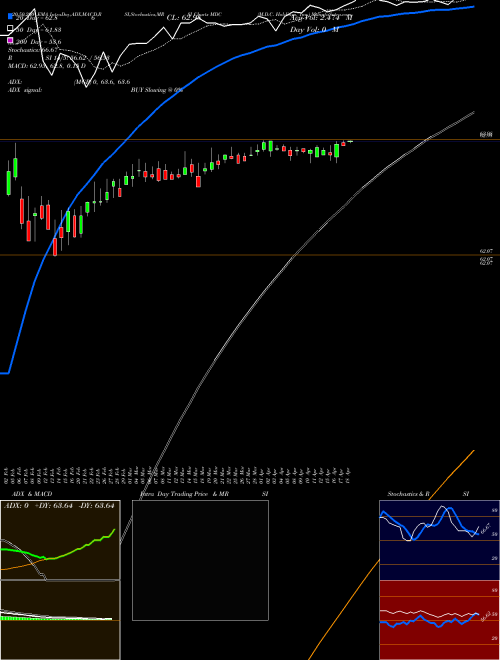Open the MACD histogram panel below ADX
Screen dimensions: 500x660
(60, 620)
